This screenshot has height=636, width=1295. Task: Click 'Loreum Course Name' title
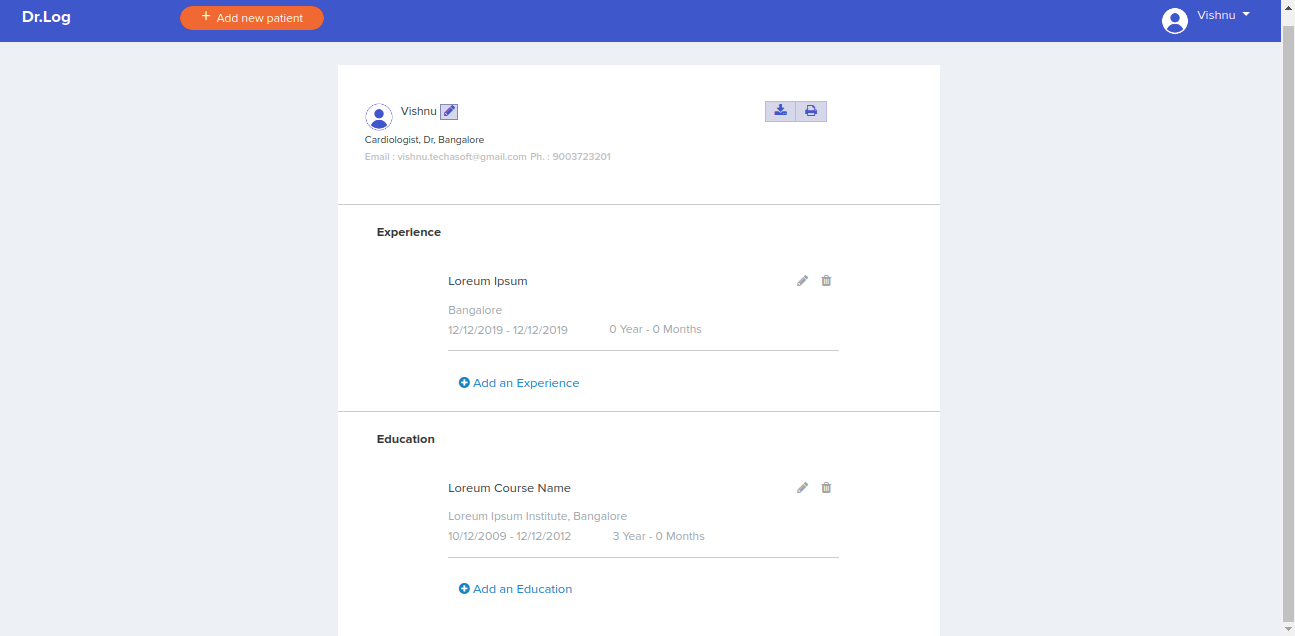click(x=509, y=488)
